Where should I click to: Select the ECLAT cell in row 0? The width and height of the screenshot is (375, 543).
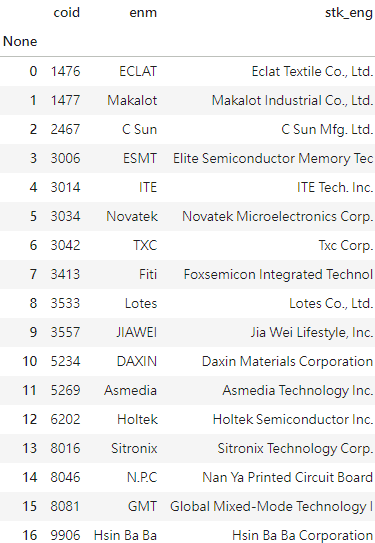pos(138,71)
